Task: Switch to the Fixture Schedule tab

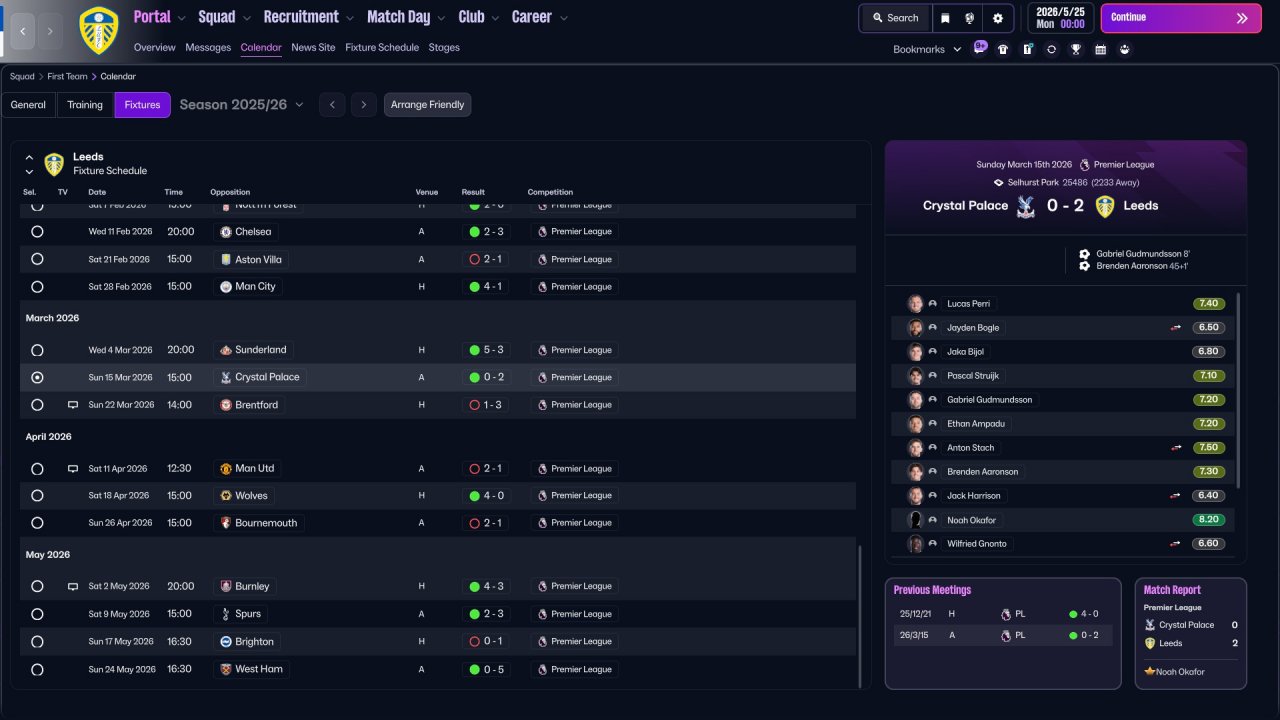Action: point(382,47)
